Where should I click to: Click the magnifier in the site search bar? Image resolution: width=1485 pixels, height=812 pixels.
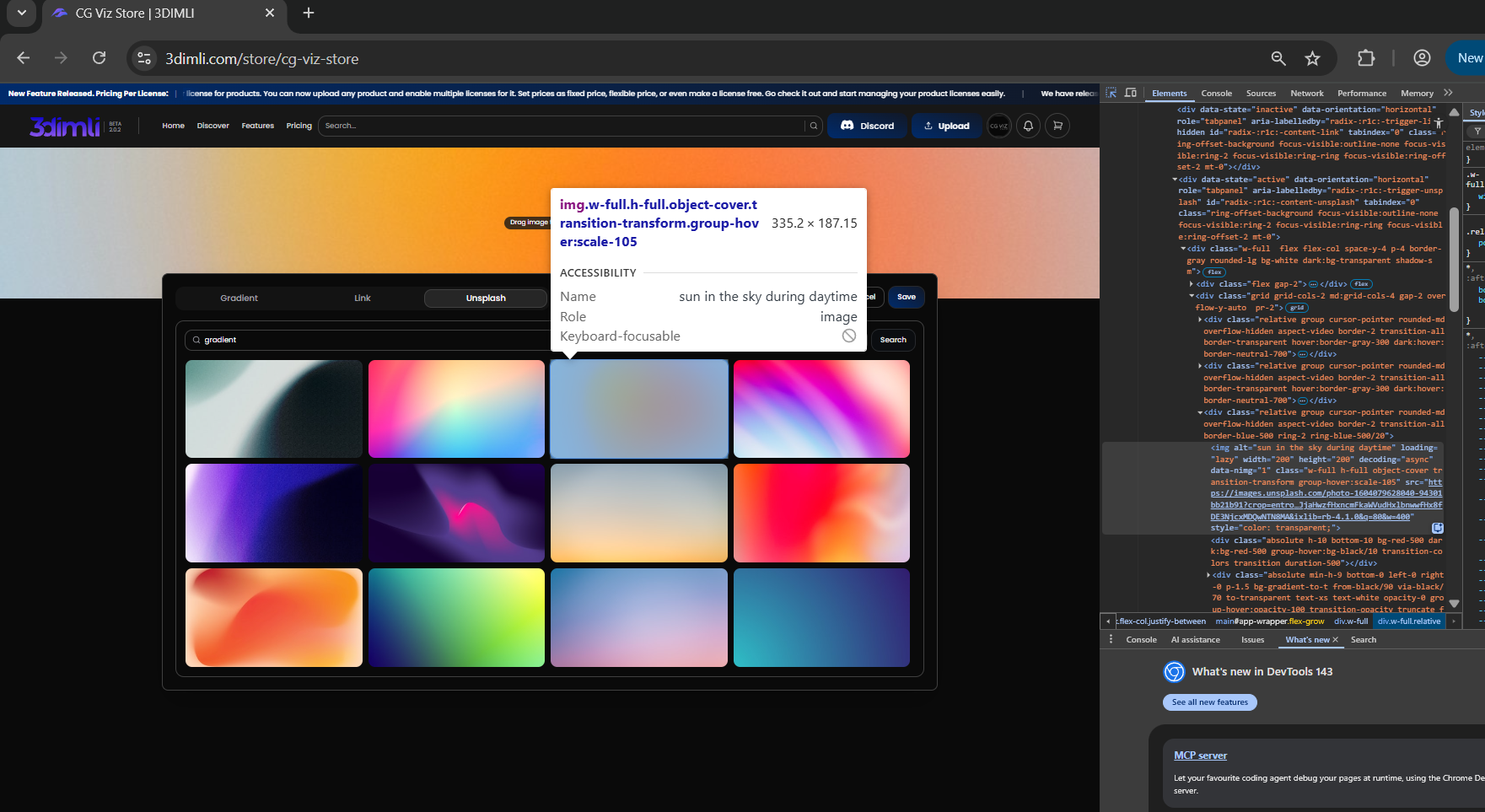[814, 126]
